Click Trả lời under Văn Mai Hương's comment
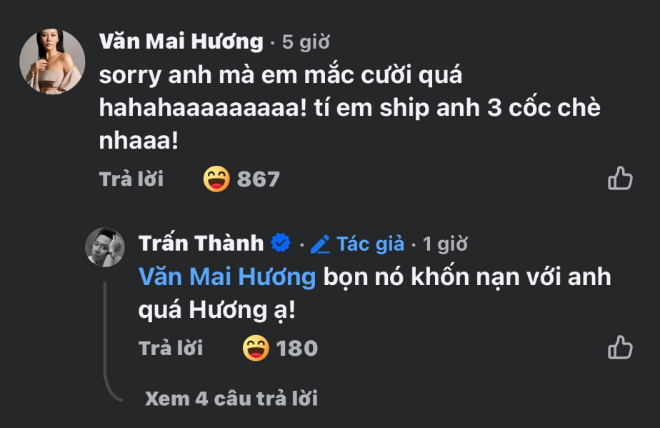660x428 pixels. 131,179
